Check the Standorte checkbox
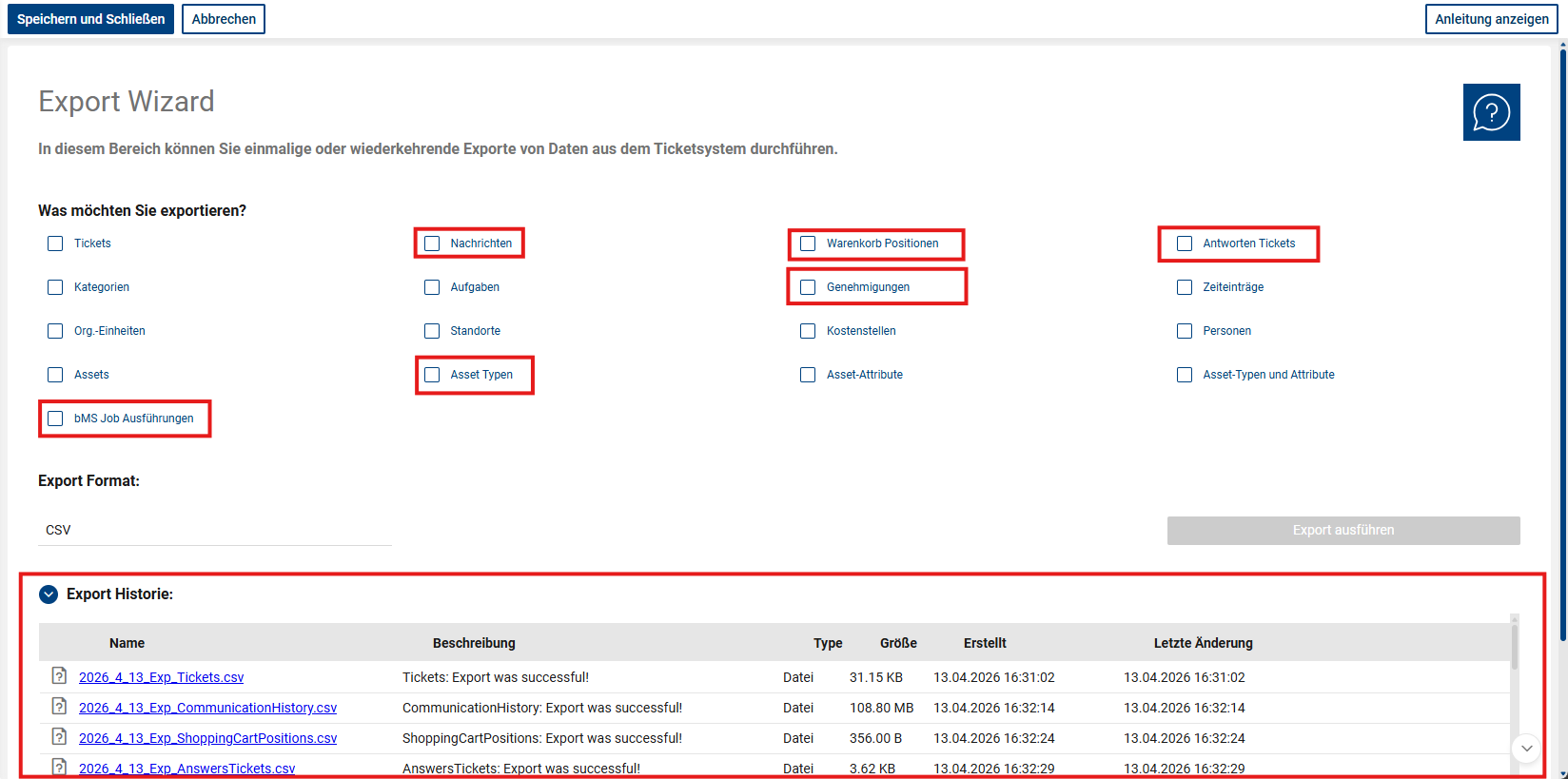The height and width of the screenshot is (779, 1568). [x=432, y=331]
